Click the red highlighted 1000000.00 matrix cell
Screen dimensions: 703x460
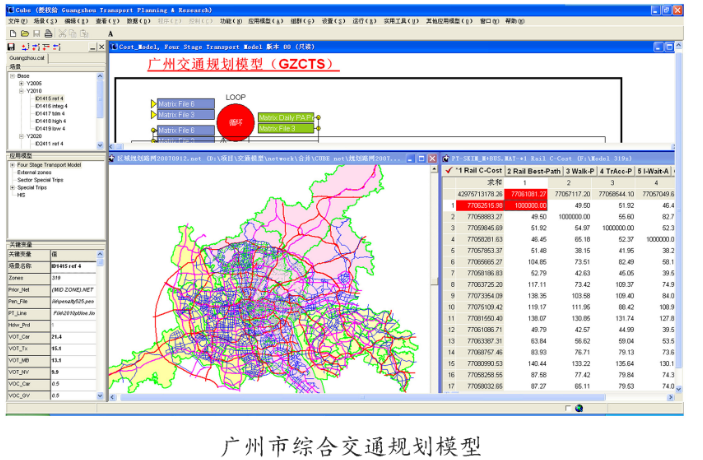[526, 205]
